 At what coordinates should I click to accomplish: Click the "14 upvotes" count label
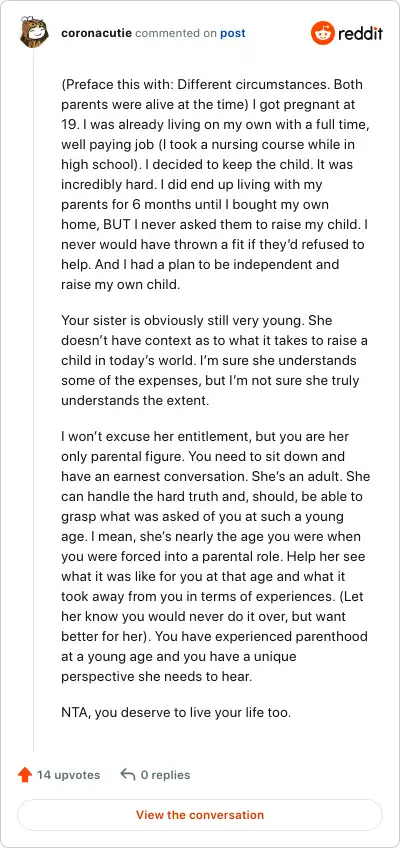[68, 775]
